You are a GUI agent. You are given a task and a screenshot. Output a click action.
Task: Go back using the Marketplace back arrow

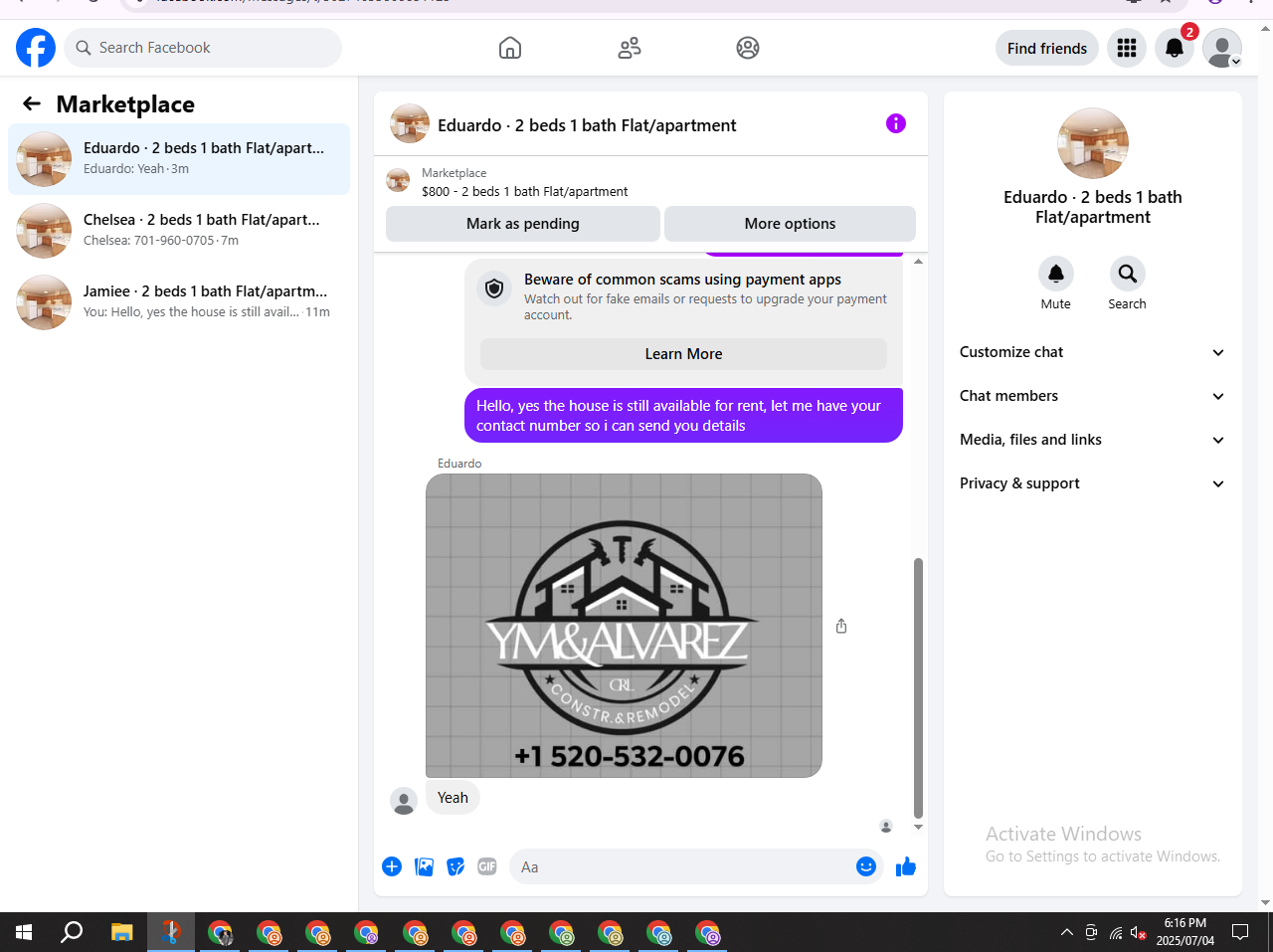(x=32, y=103)
